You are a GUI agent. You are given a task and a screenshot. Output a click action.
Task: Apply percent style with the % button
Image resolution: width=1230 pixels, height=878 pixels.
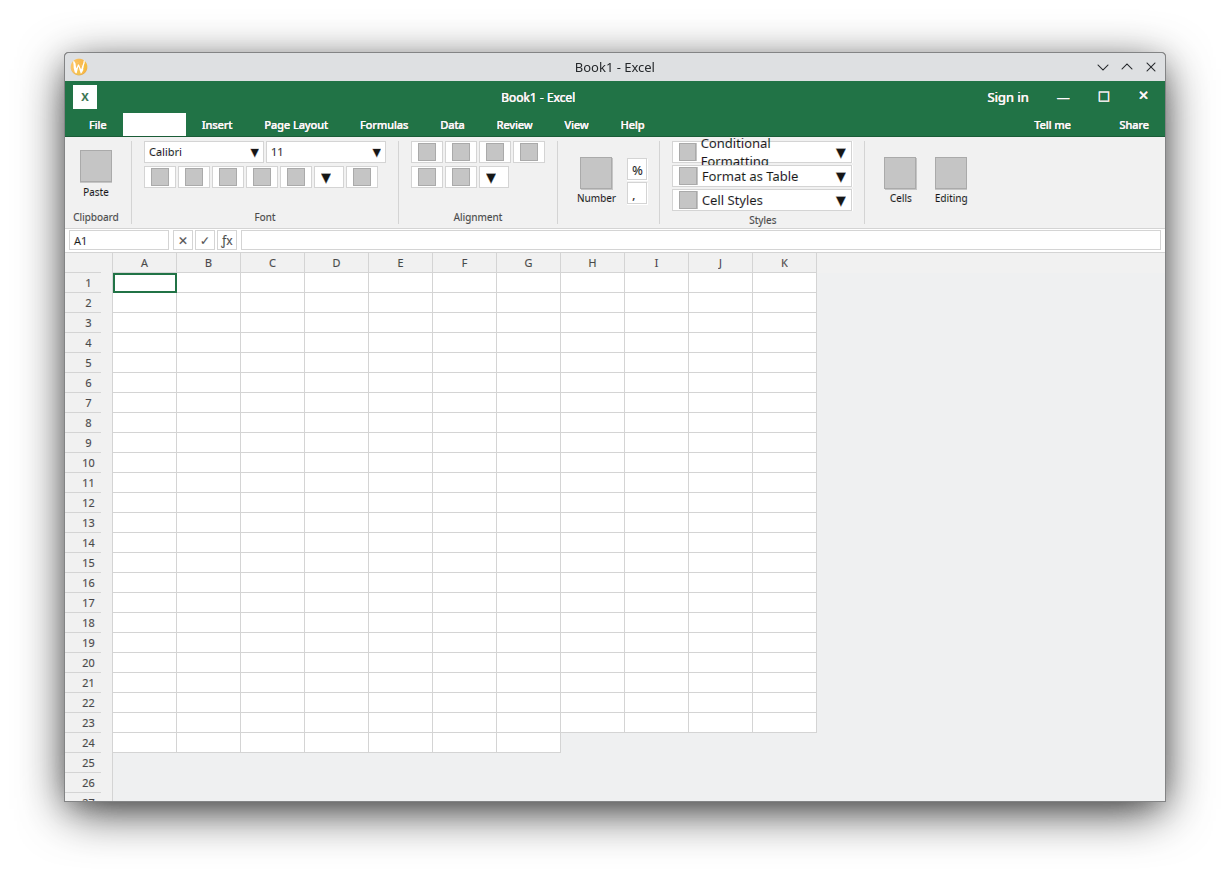[x=637, y=170]
